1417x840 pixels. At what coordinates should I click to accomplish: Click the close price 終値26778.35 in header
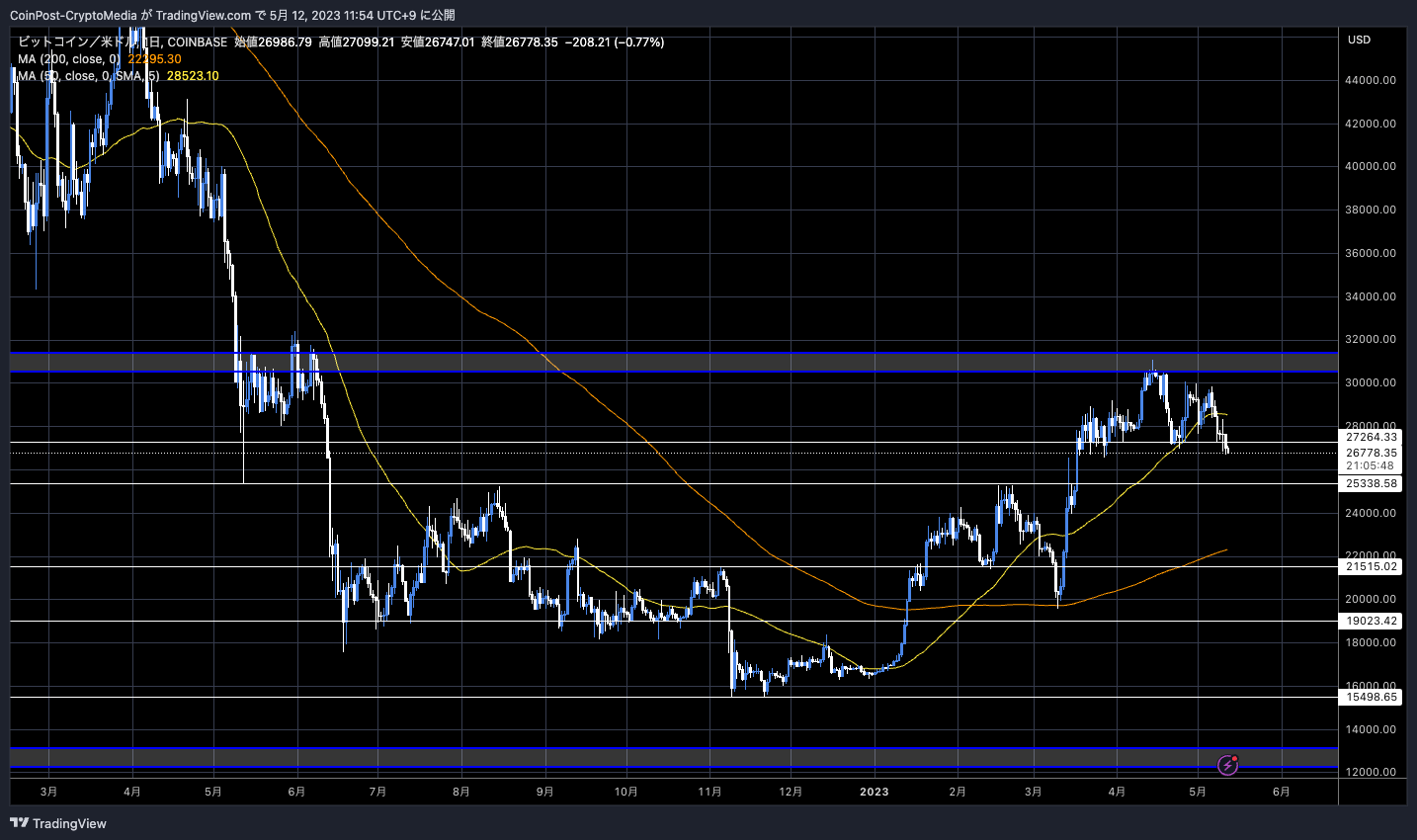[x=520, y=42]
